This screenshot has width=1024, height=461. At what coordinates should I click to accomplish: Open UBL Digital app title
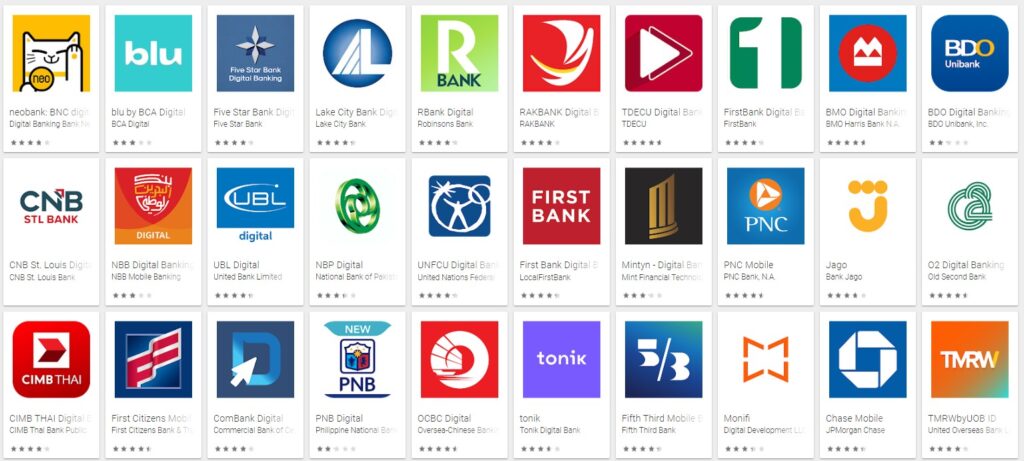pyautogui.click(x=236, y=265)
